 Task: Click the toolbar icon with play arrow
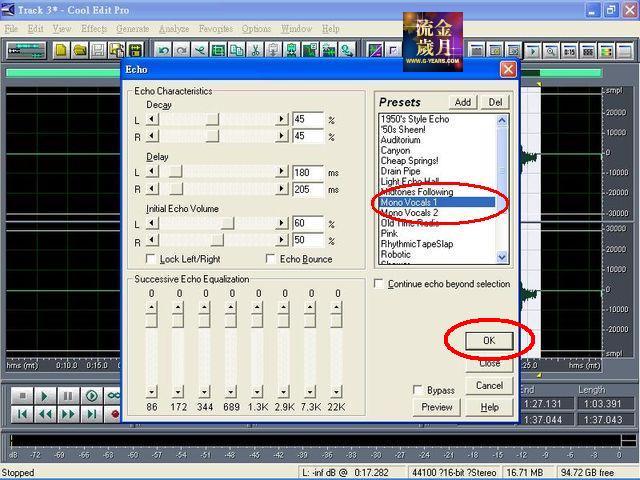coord(532,51)
